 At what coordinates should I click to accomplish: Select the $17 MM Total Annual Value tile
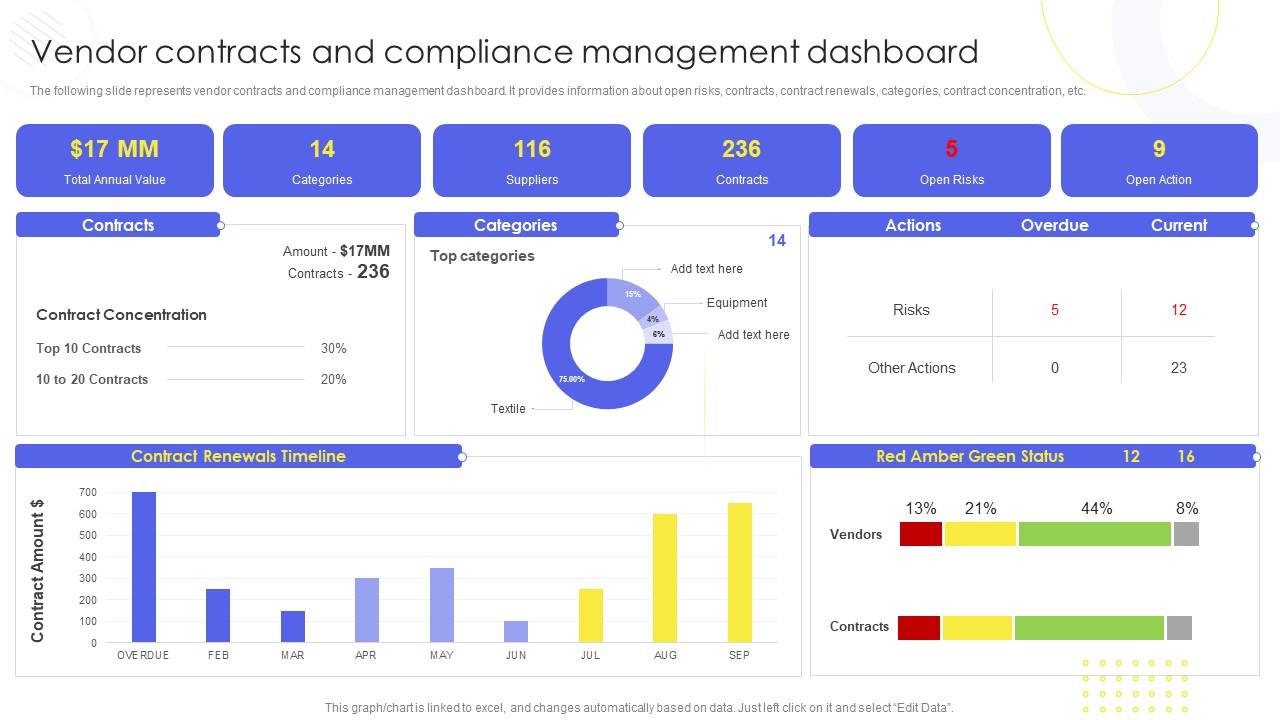click(114, 160)
